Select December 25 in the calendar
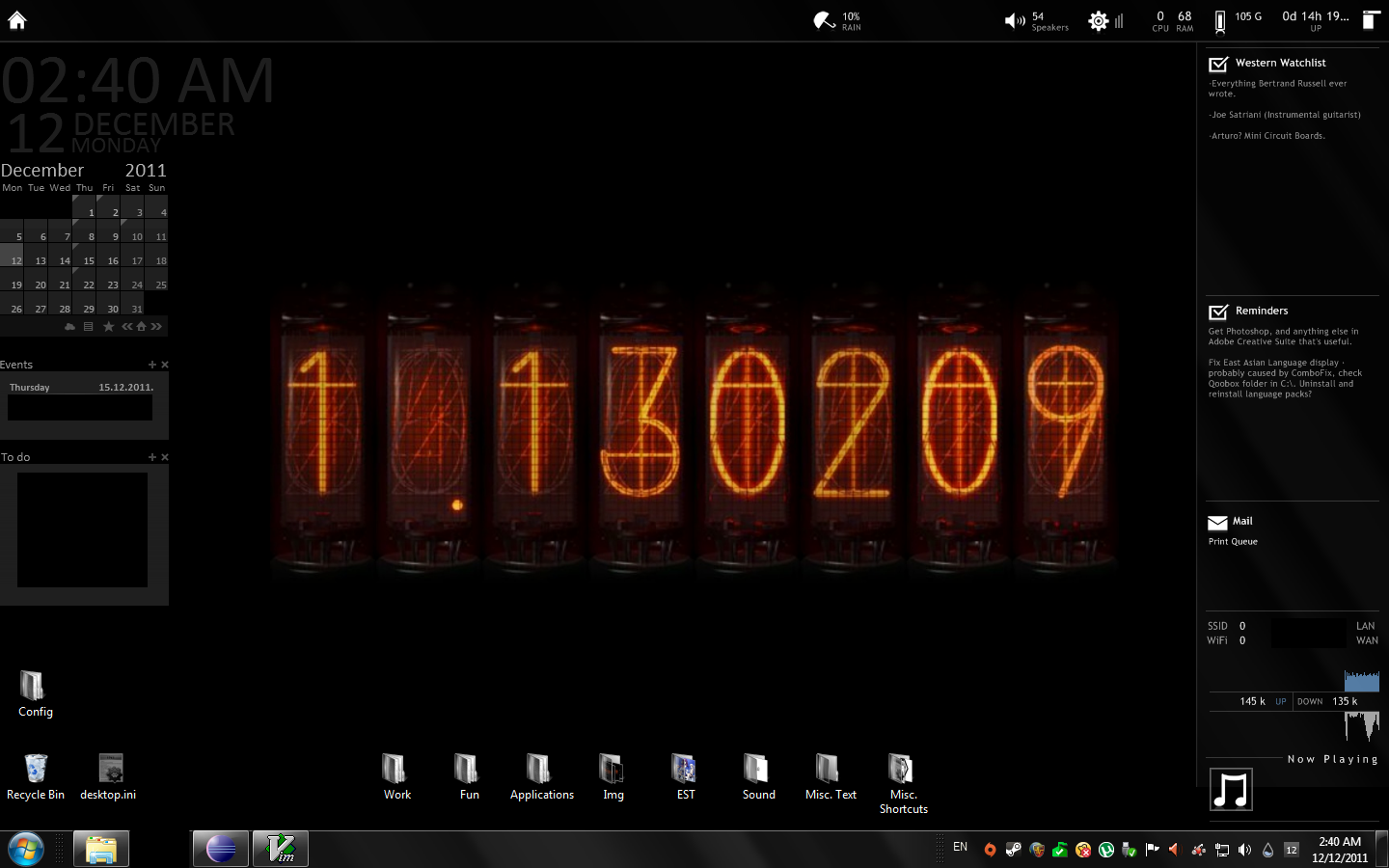The height and width of the screenshot is (868, 1389). pos(157,281)
